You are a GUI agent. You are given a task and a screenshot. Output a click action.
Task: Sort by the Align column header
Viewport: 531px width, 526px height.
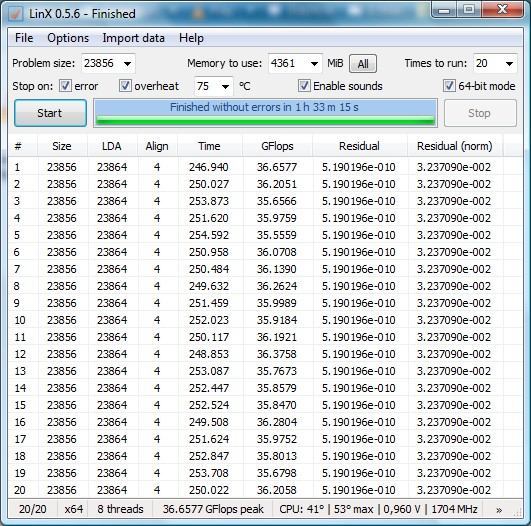[x=157, y=146]
